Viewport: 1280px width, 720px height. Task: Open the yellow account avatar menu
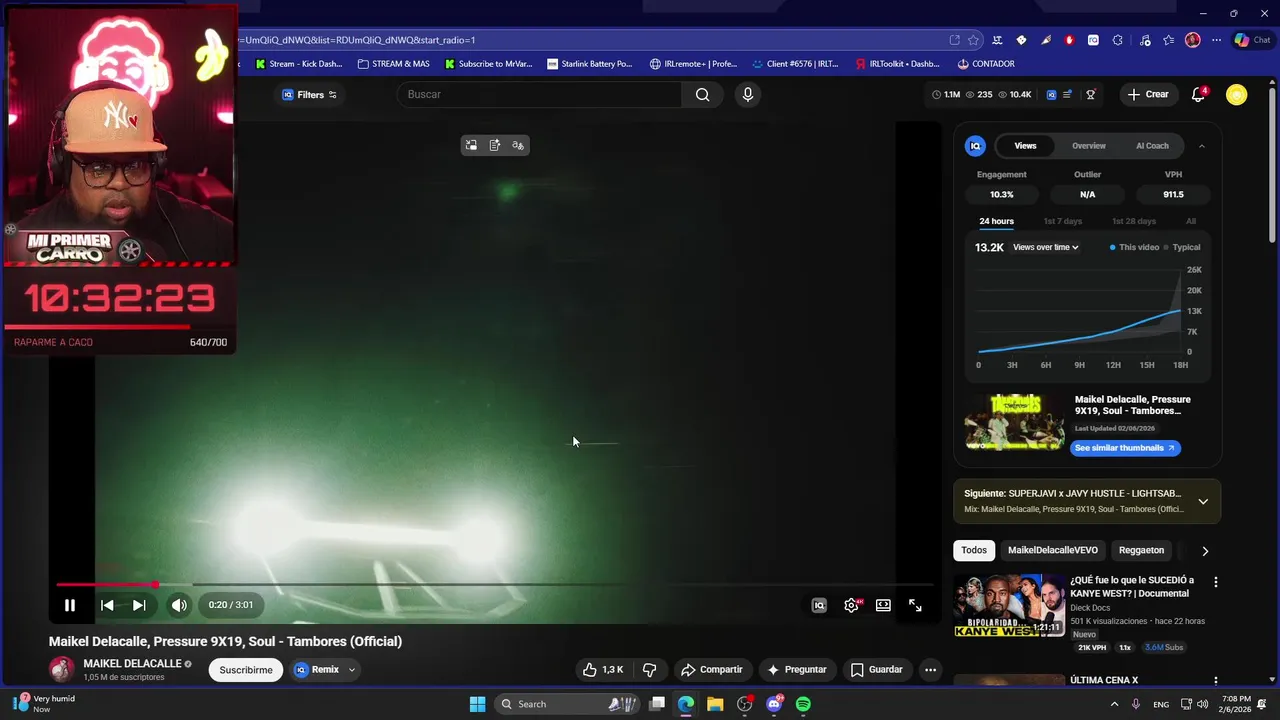coord(1237,95)
